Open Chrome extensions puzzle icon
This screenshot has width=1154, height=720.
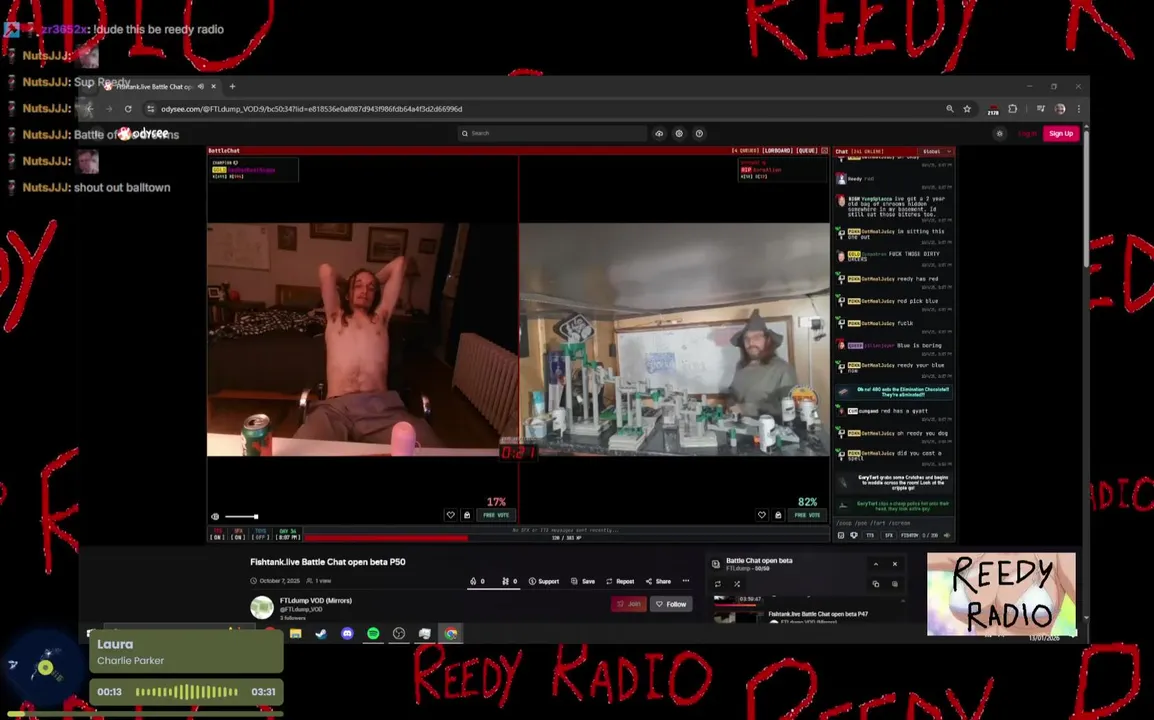[x=1013, y=109]
